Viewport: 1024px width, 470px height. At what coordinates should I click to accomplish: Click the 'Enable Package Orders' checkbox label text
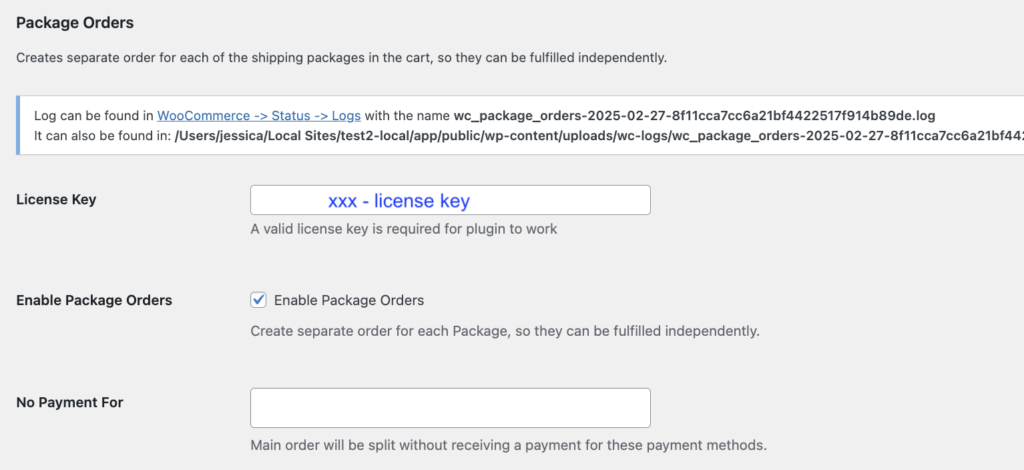349,300
